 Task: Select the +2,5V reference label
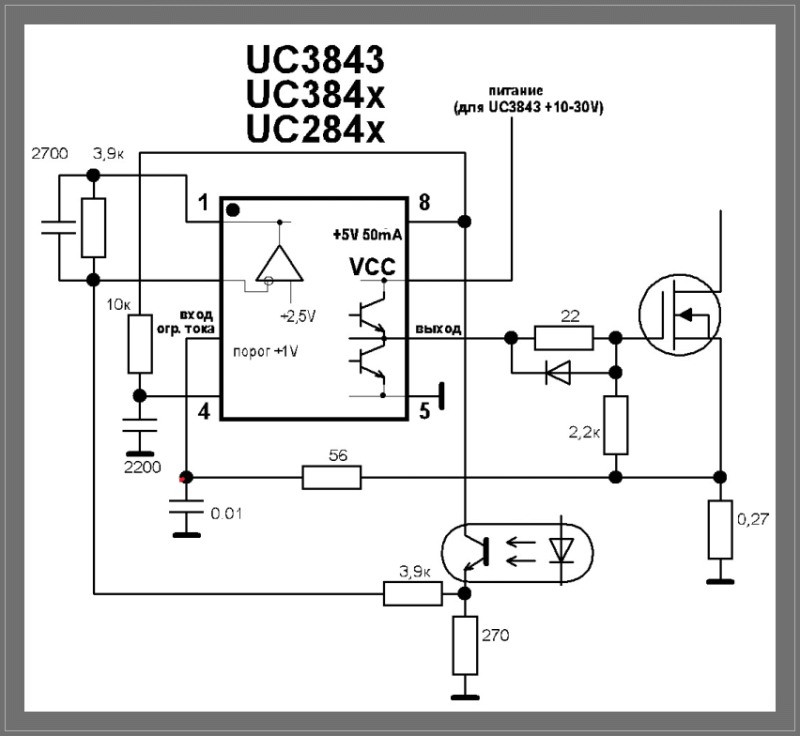298,316
